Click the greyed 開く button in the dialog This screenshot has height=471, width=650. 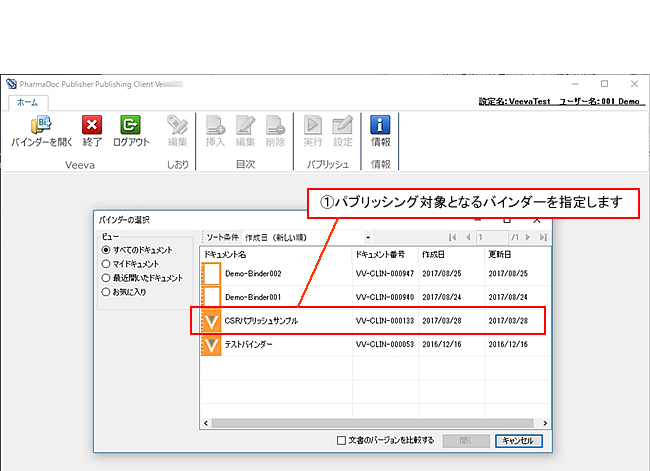(x=466, y=441)
